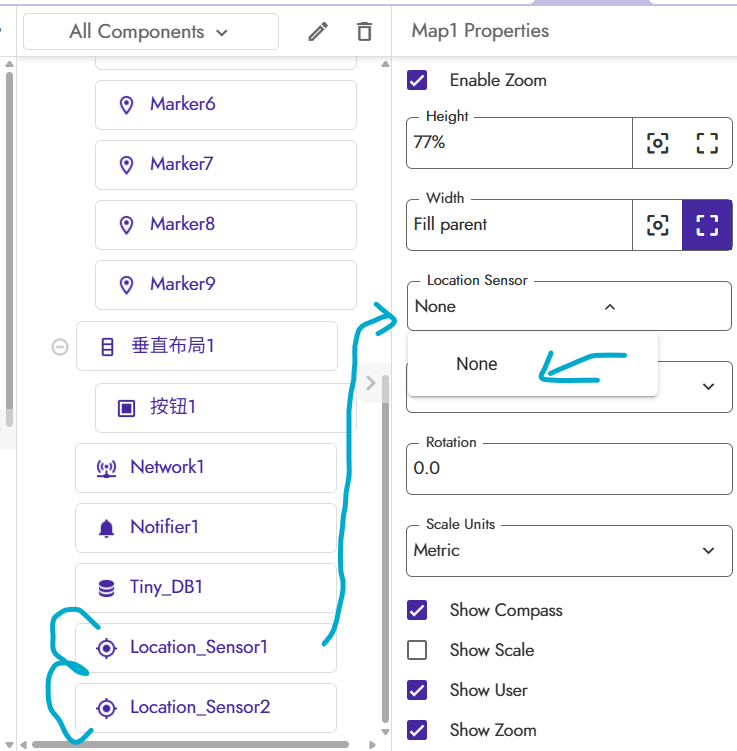Select the Network1 component icon
The width and height of the screenshot is (737, 751).
click(106, 468)
